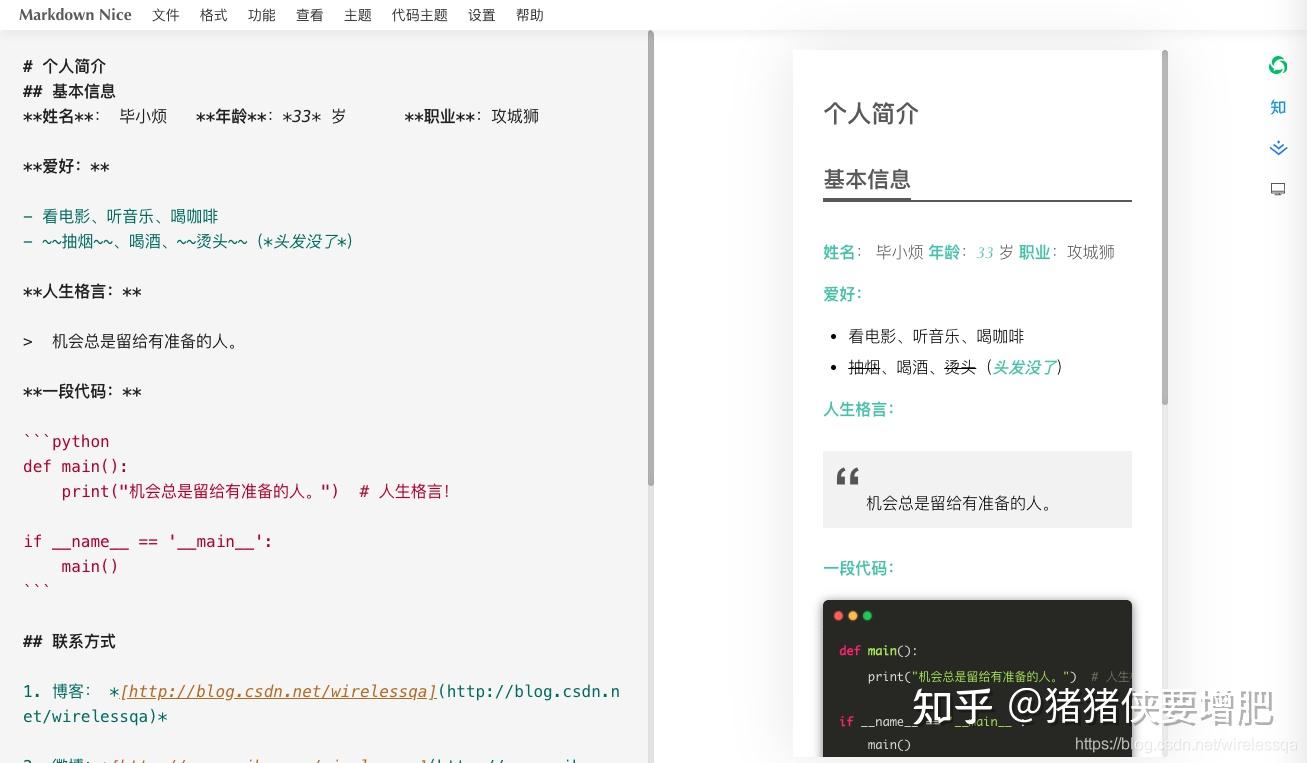
Task: Open the 设置 menu
Action: [x=482, y=15]
